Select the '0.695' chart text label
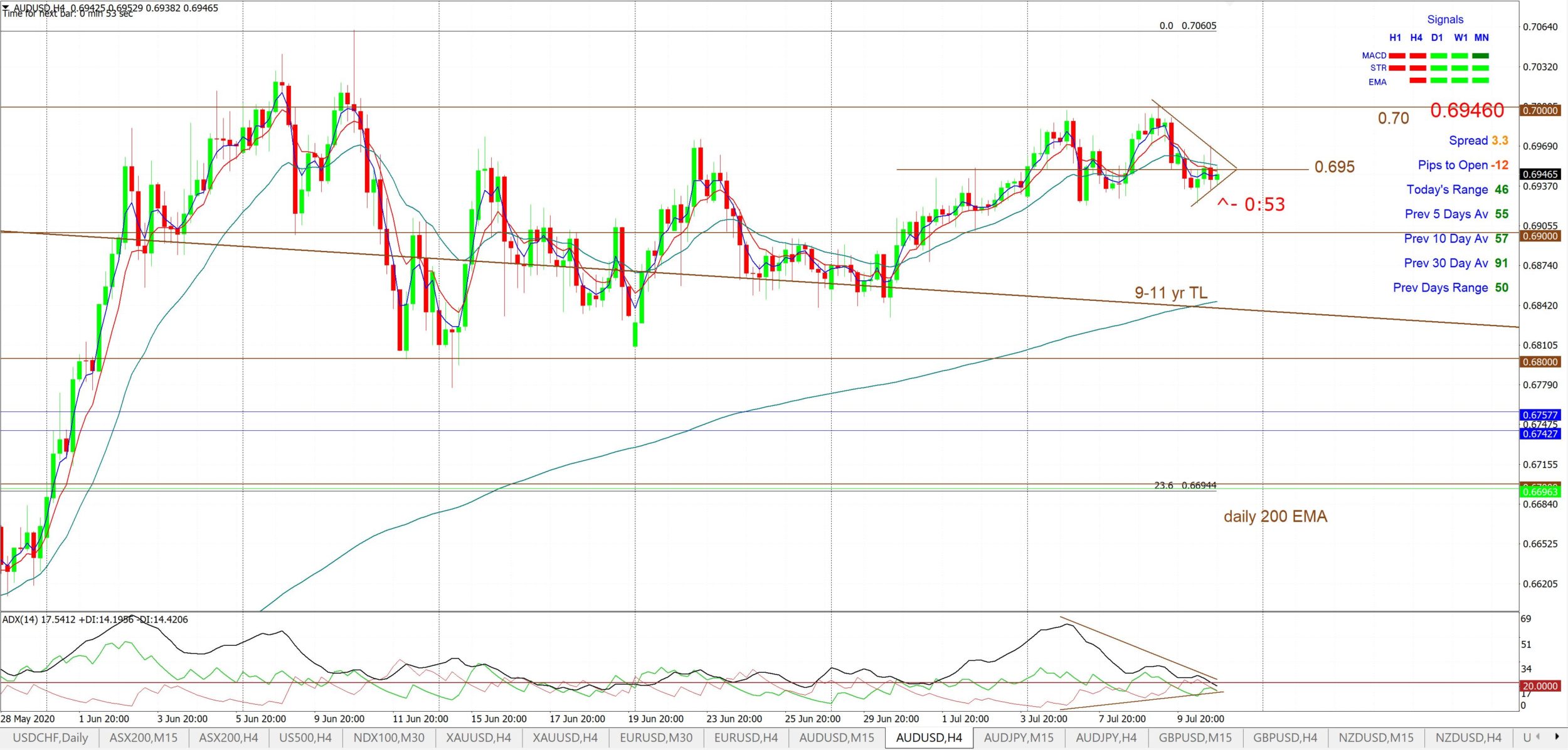Viewport: 1568px width, 750px height. tap(1334, 167)
